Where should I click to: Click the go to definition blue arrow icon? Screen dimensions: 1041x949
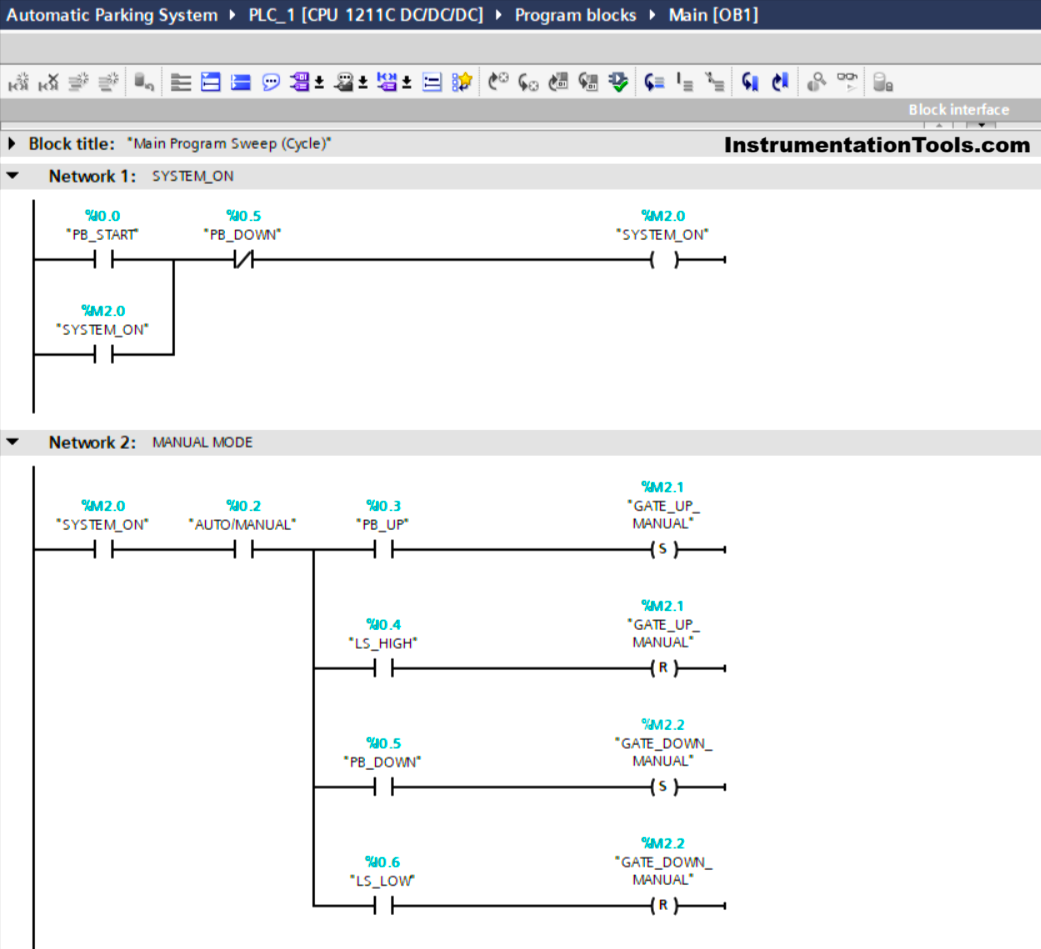click(654, 82)
